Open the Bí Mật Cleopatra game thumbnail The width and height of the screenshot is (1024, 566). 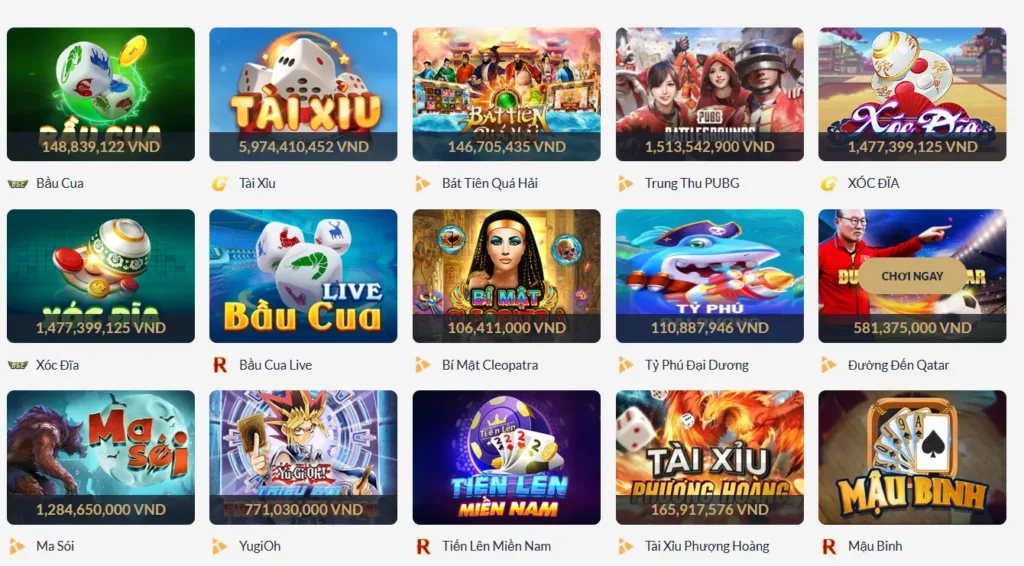[506, 275]
